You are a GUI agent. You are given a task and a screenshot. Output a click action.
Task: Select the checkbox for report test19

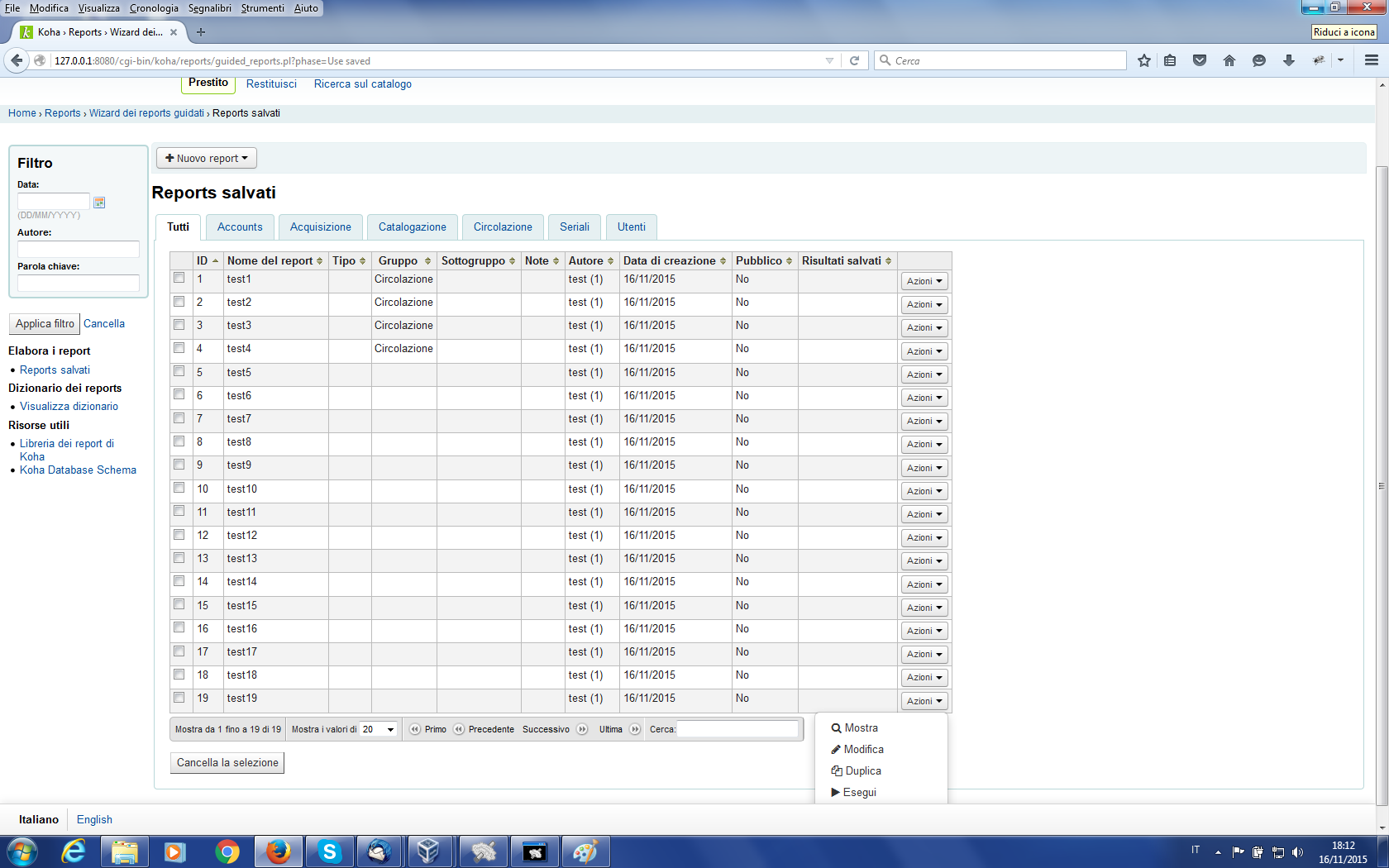pyautogui.click(x=179, y=698)
